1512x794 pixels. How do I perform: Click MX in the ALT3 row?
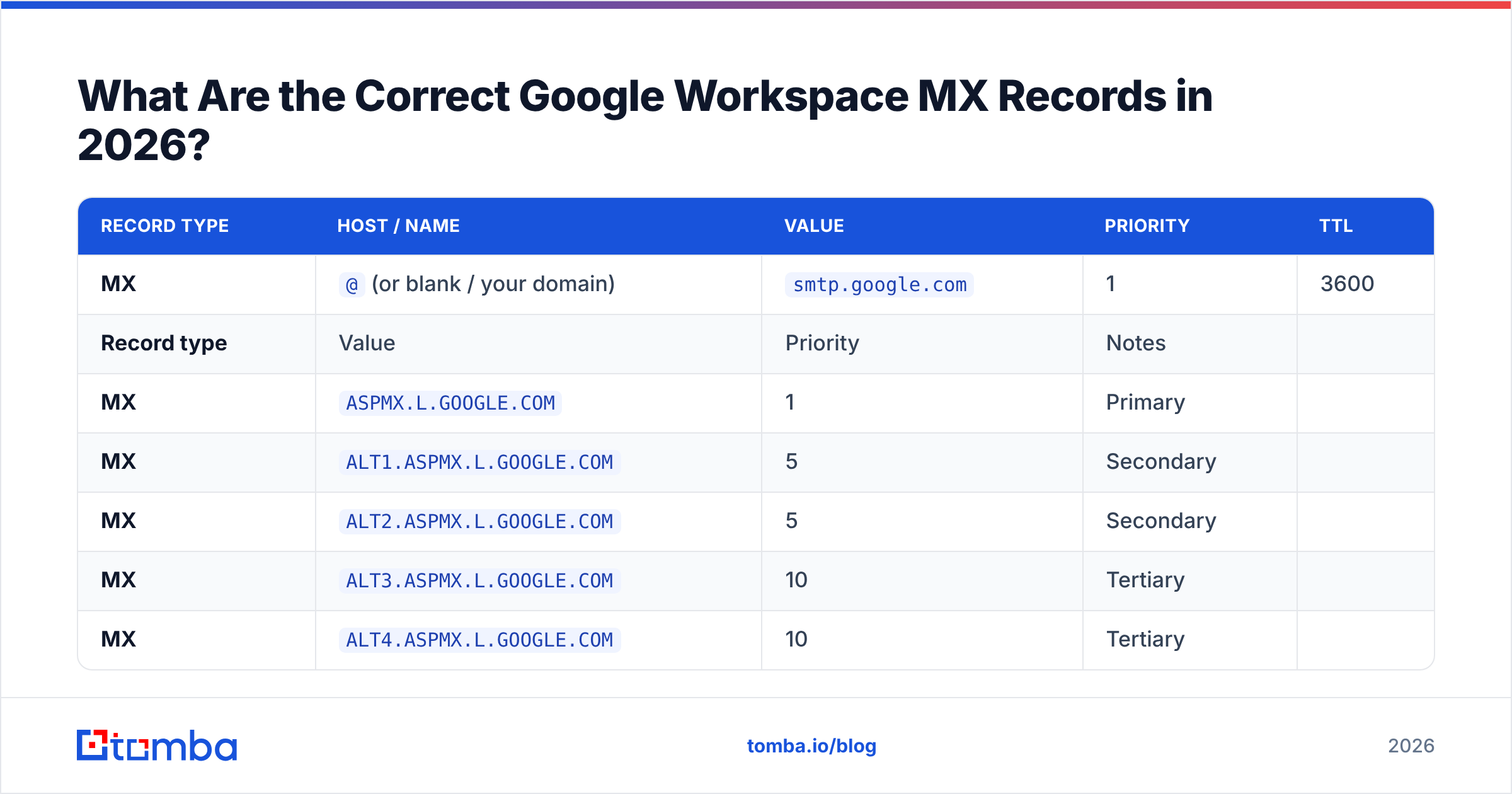(118, 580)
